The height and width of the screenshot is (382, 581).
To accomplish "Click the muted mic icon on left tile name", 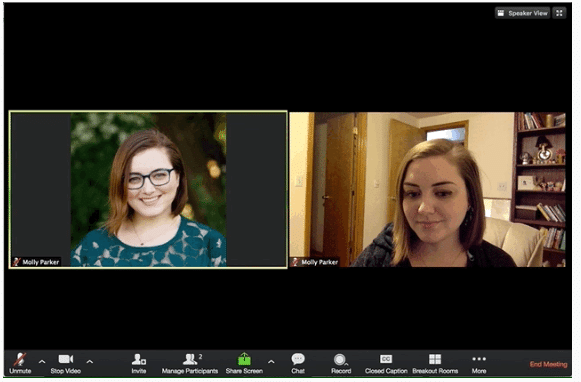I will (16, 262).
